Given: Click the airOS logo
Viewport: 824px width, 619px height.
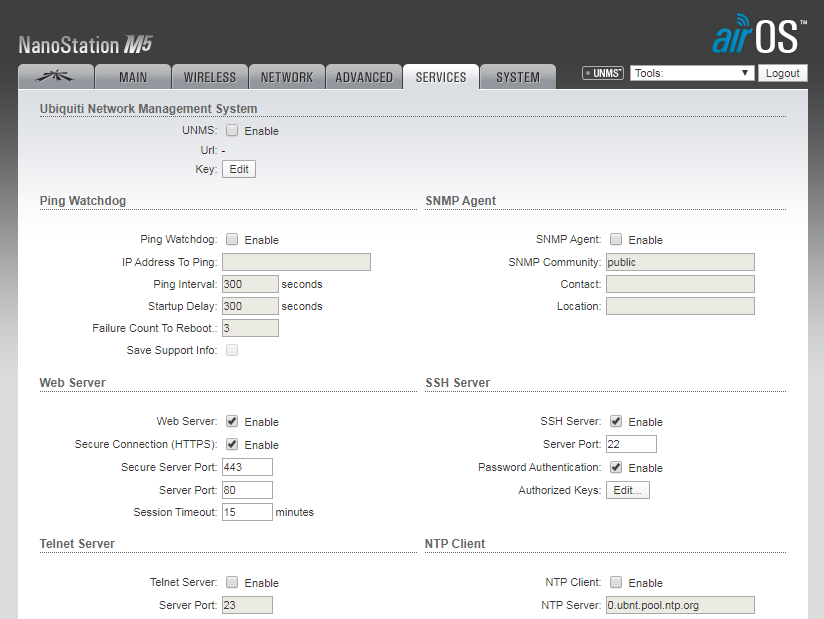Looking at the screenshot, I should point(759,34).
